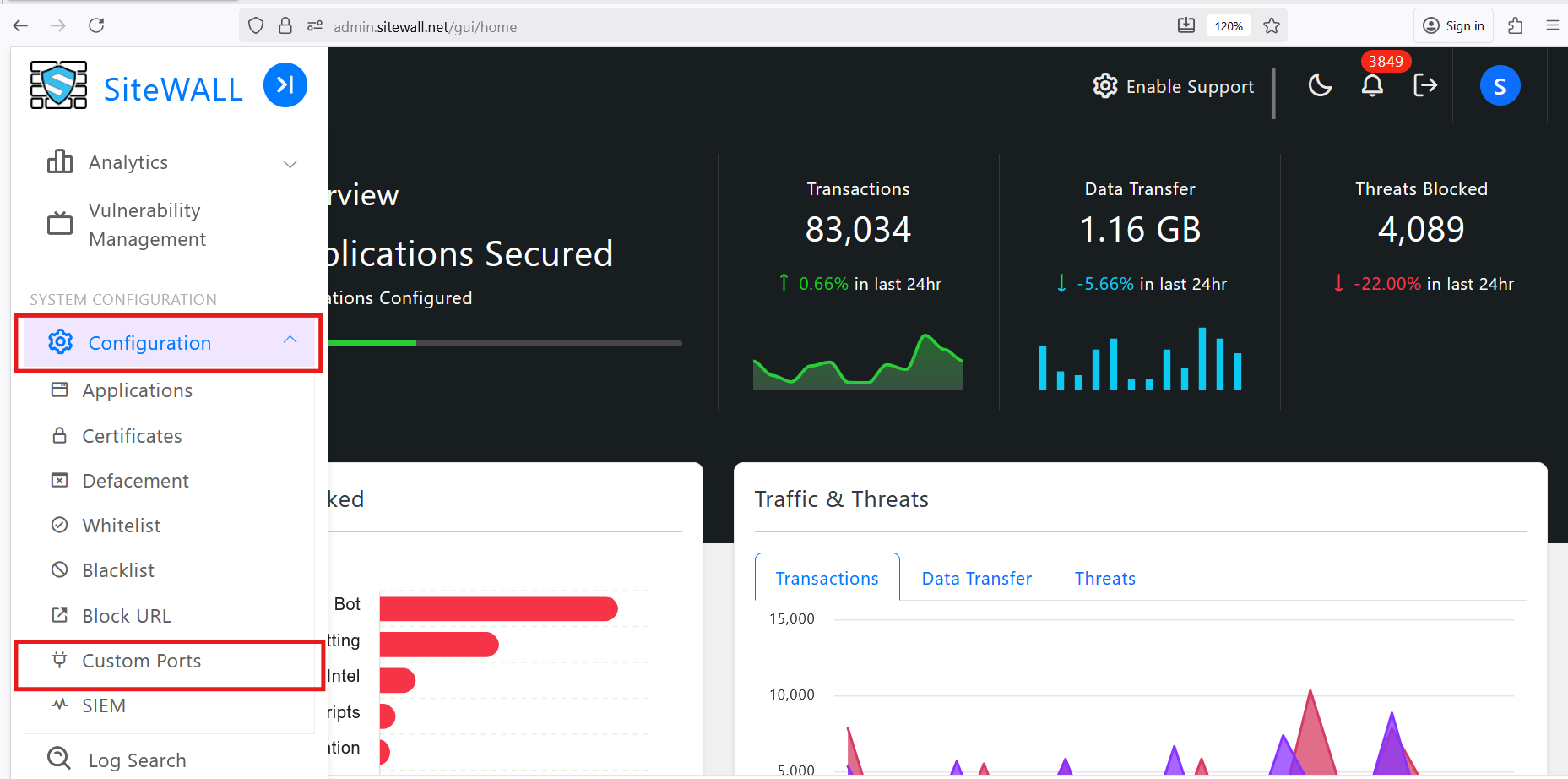Toggle dark mode moon icon

pos(1320,85)
